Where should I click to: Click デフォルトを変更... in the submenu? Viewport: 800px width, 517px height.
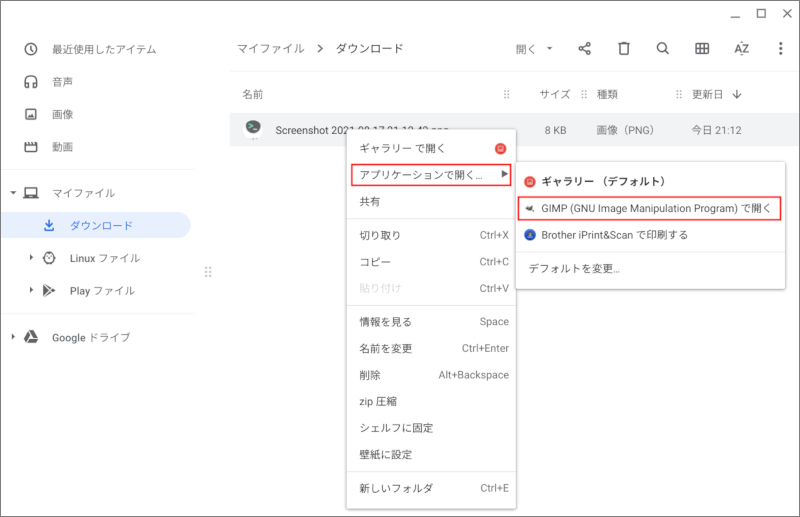(x=574, y=268)
